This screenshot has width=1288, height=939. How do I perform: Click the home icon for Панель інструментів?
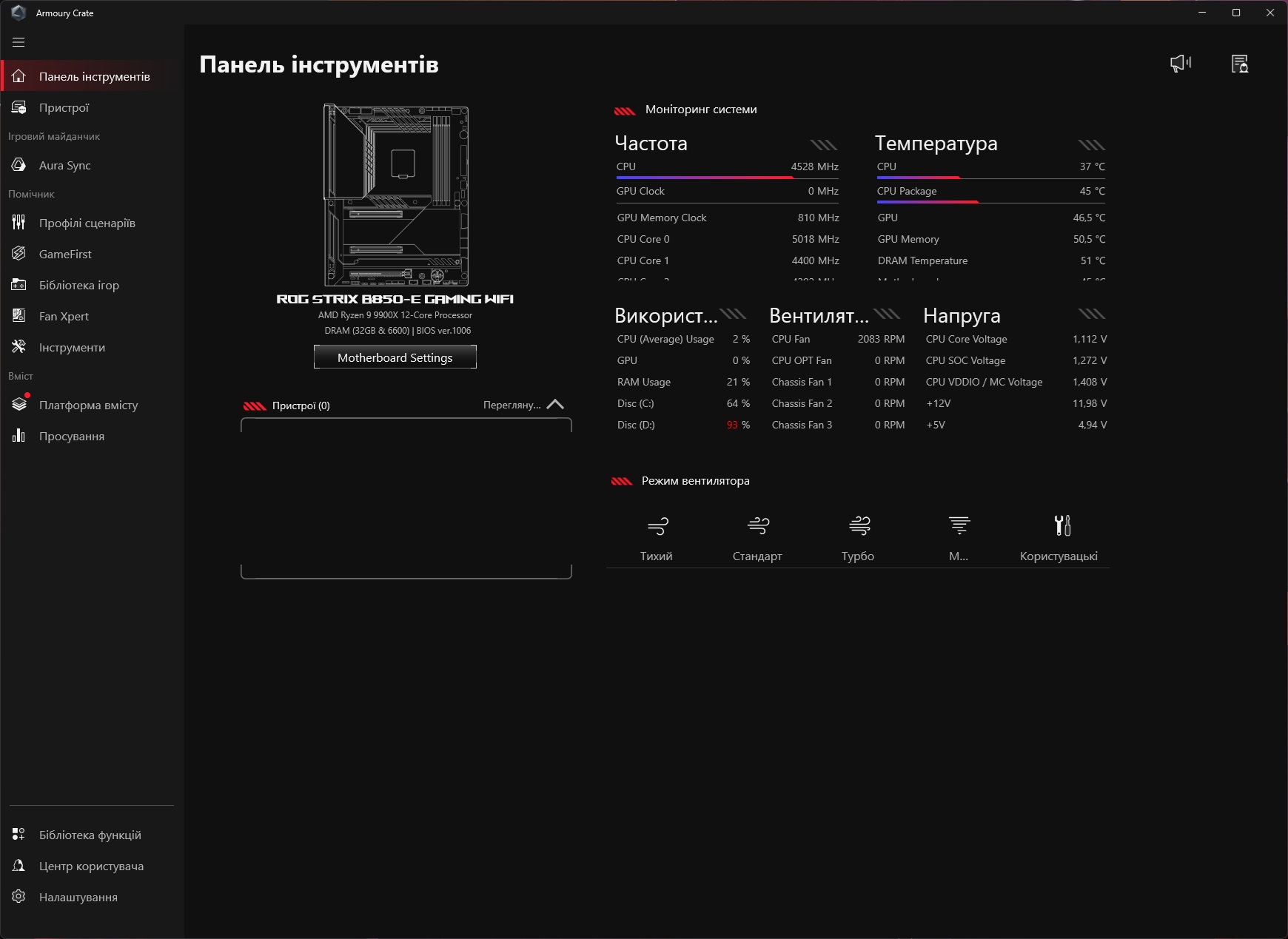[19, 76]
